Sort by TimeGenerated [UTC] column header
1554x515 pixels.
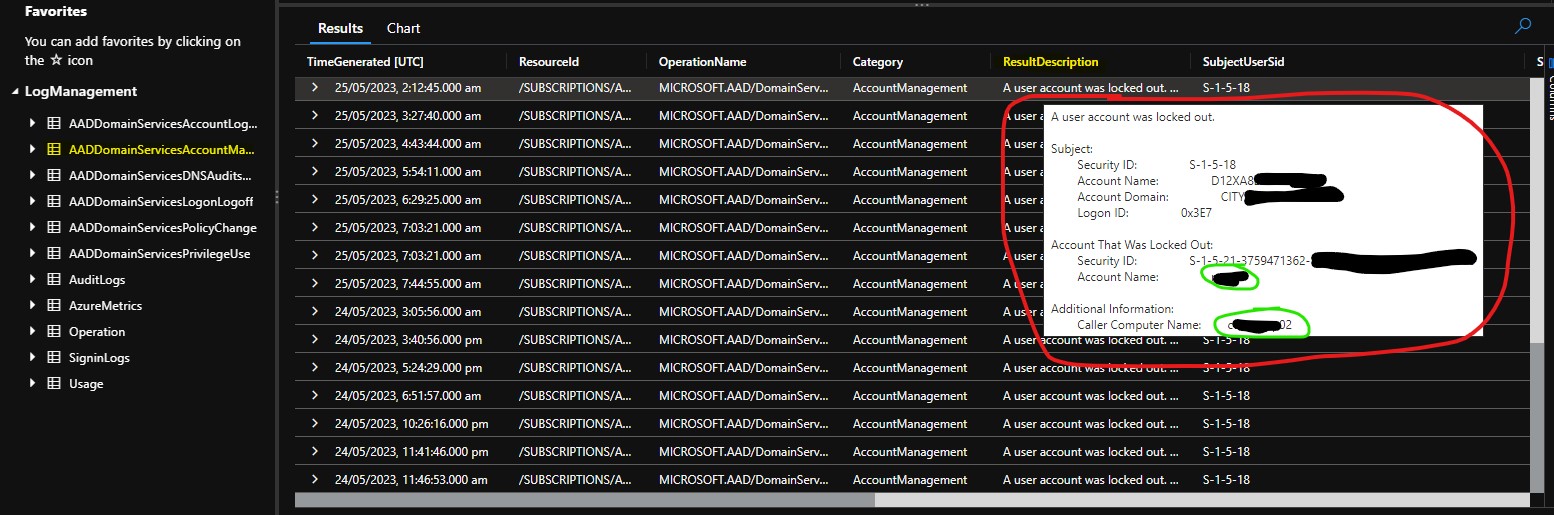tap(365, 62)
